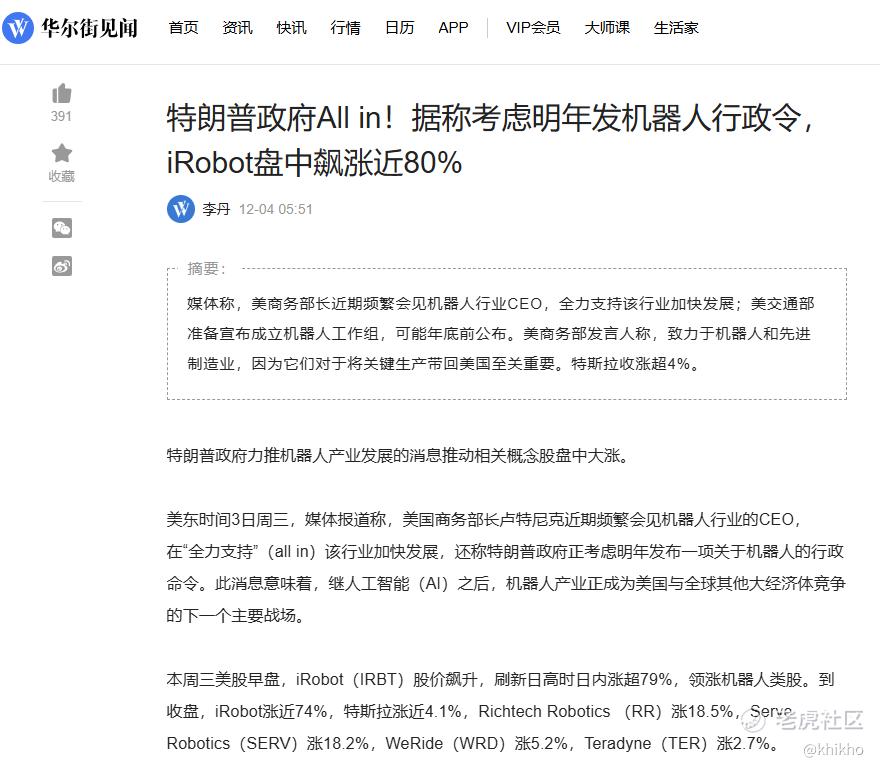Image resolution: width=880 pixels, height=770 pixels.
Task: Click last line starting Robotics（SERV）涨18.2%
Action: point(473,744)
